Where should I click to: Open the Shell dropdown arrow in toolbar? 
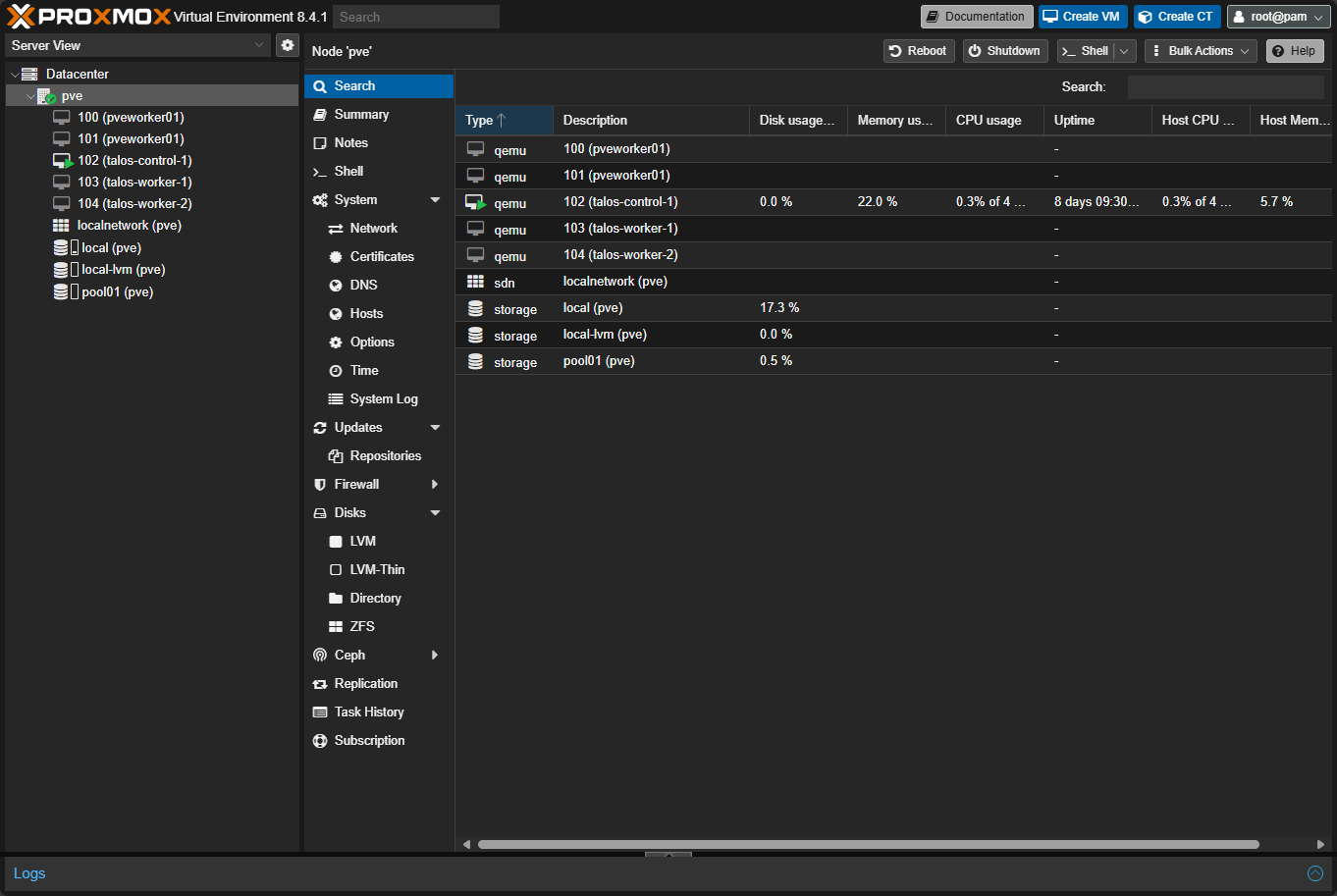coord(1125,51)
